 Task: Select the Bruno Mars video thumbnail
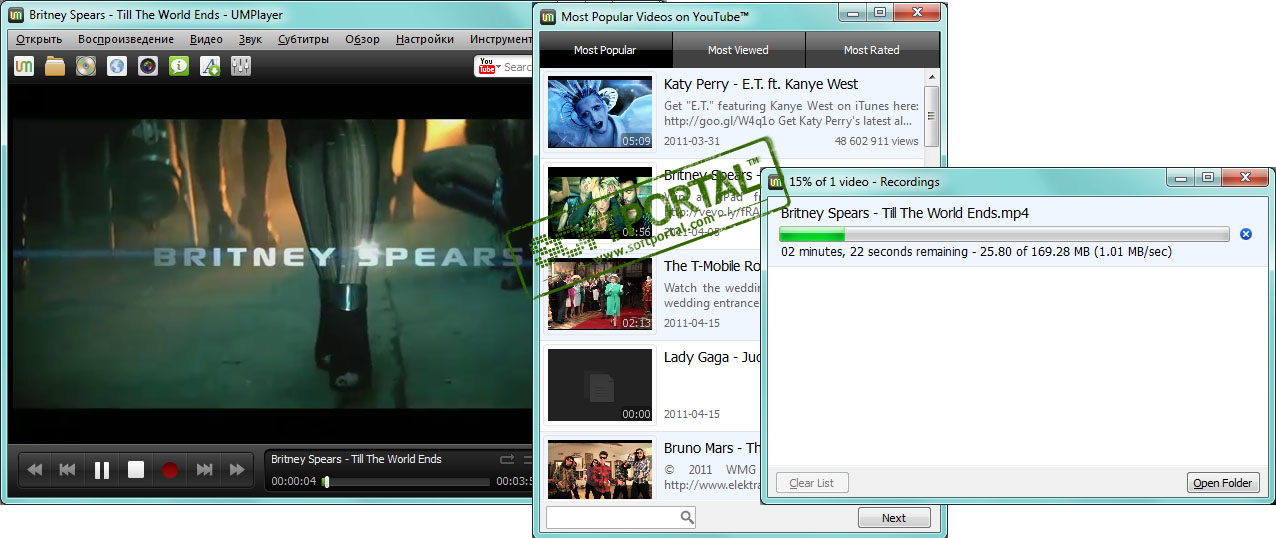[x=600, y=468]
